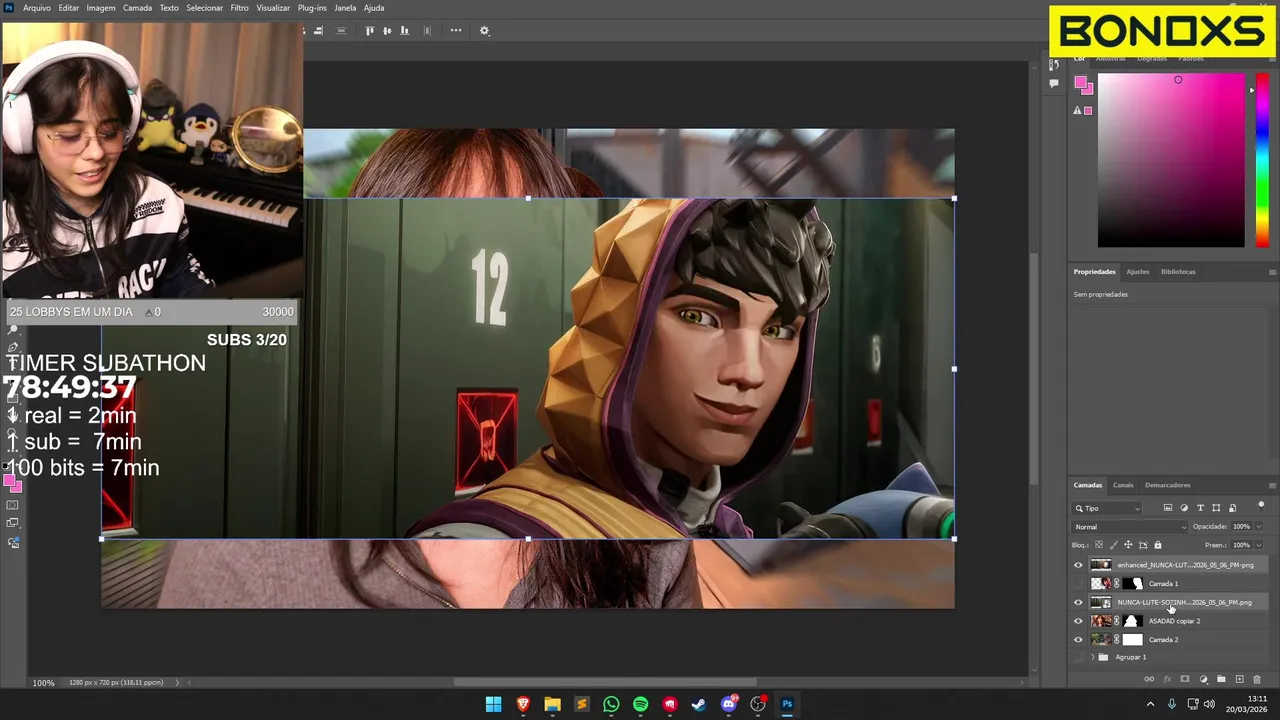Pick a color in the color field
This screenshot has width=1280, height=720.
[1171, 160]
